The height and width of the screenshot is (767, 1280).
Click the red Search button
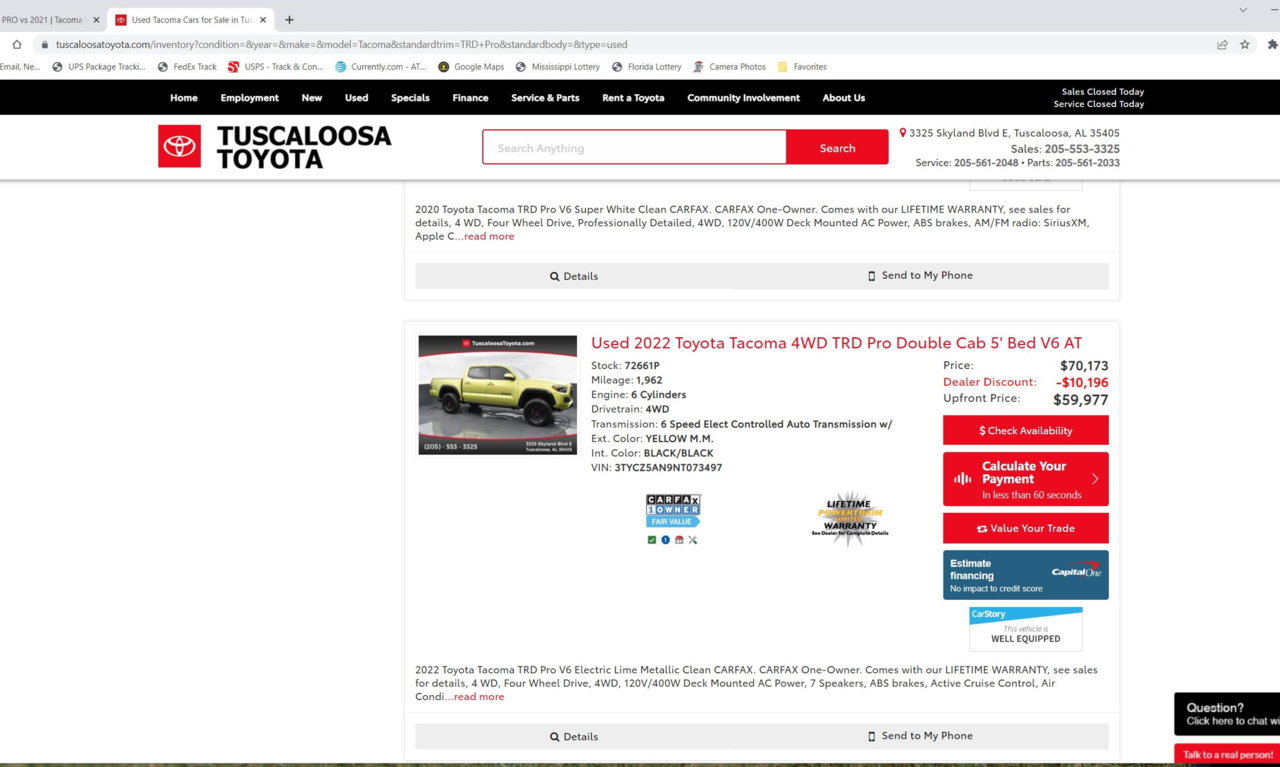point(837,147)
